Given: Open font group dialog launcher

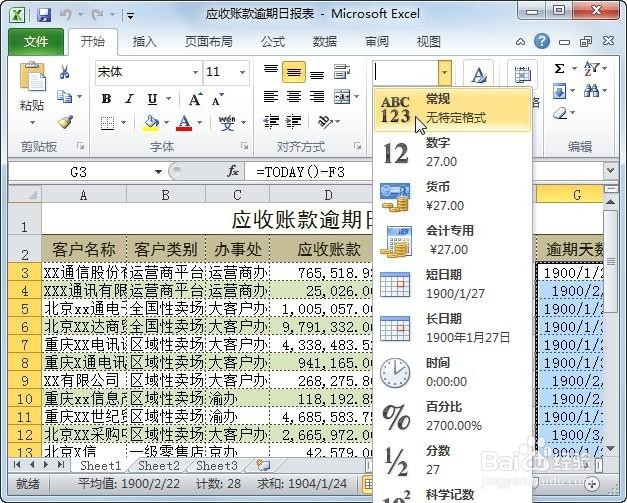Looking at the screenshot, I should (x=244, y=146).
